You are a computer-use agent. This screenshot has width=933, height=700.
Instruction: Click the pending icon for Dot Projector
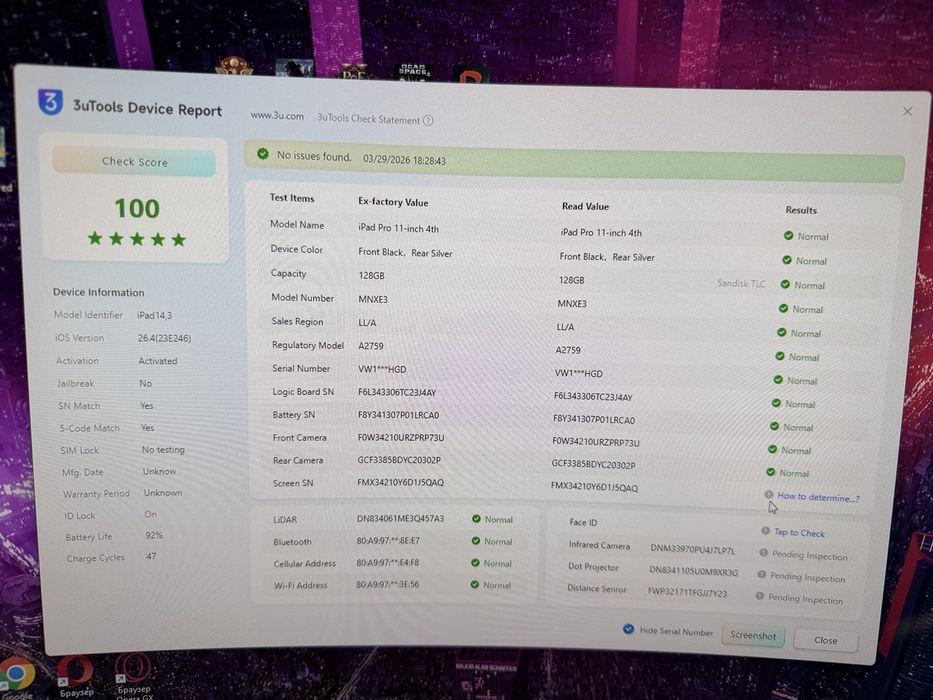[x=761, y=574]
